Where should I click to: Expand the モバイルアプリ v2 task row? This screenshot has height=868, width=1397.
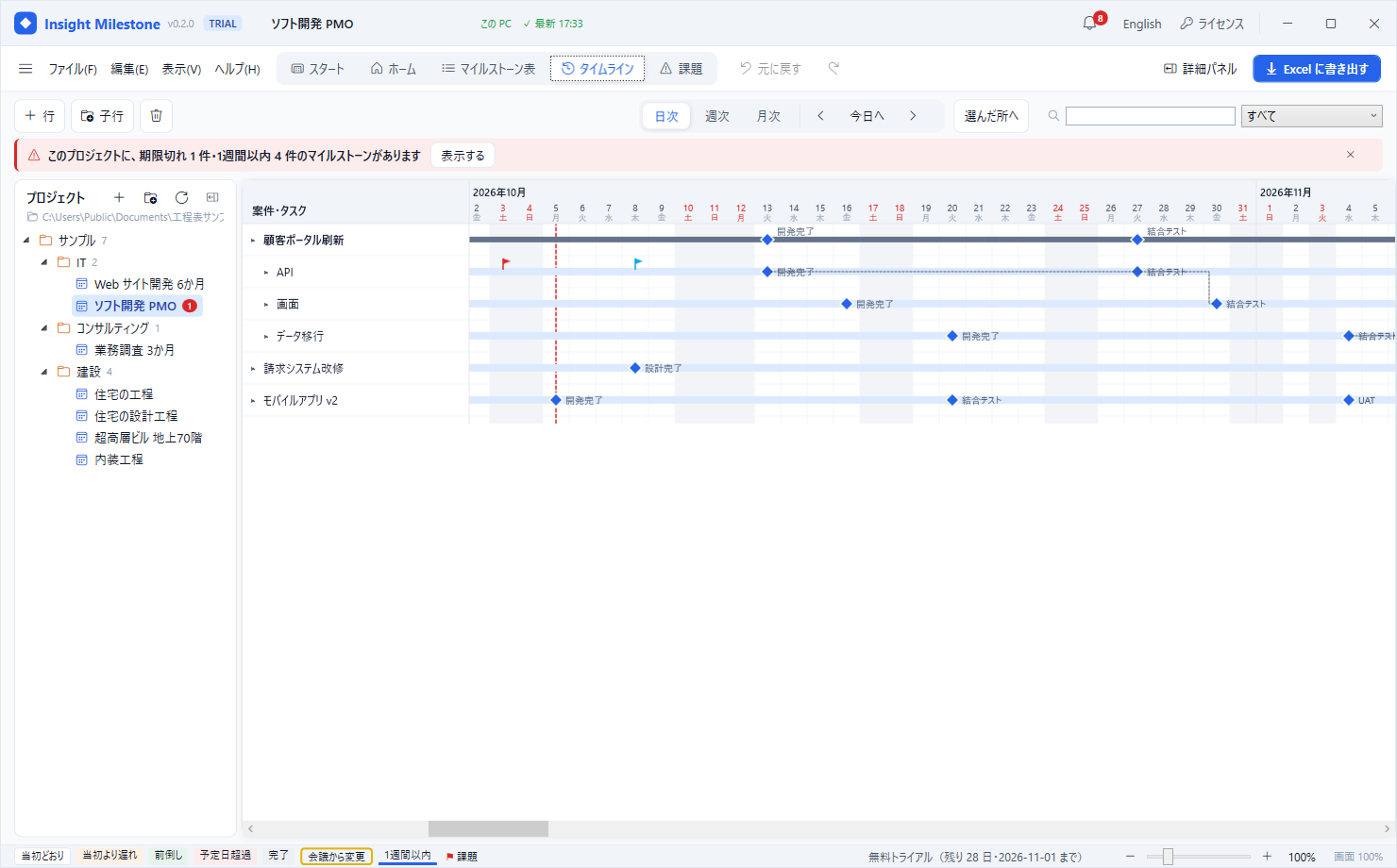pyautogui.click(x=253, y=401)
